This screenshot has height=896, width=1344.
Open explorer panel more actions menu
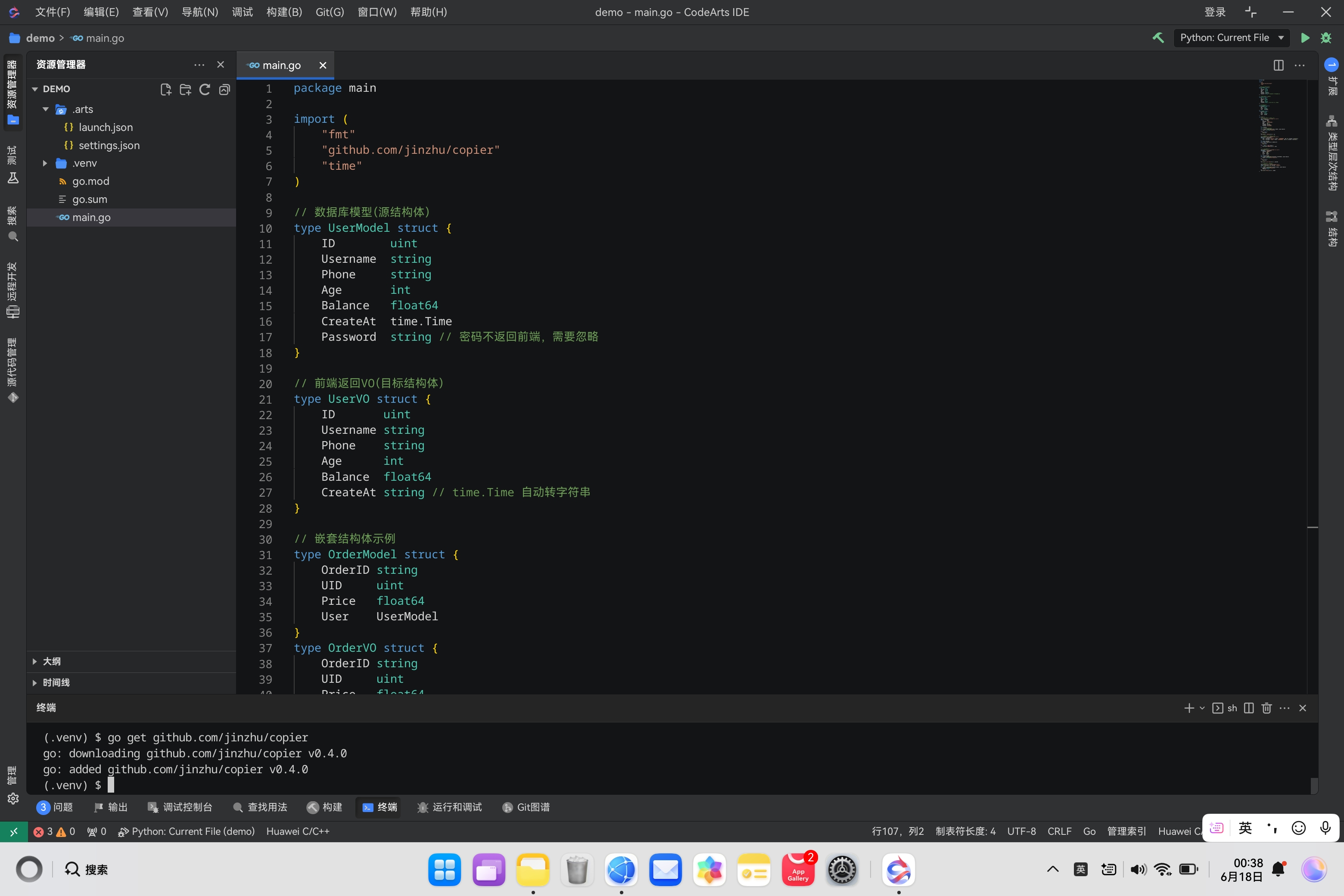tap(199, 65)
